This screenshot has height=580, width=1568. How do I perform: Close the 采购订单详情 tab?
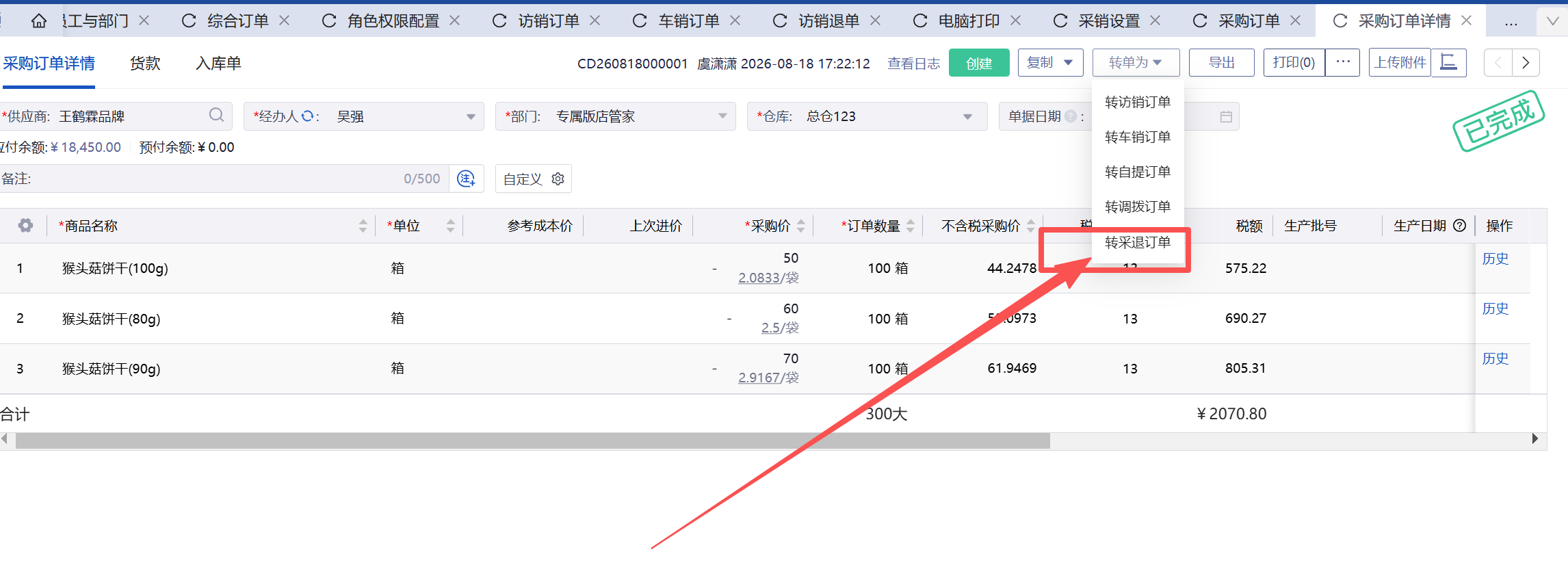(1467, 21)
